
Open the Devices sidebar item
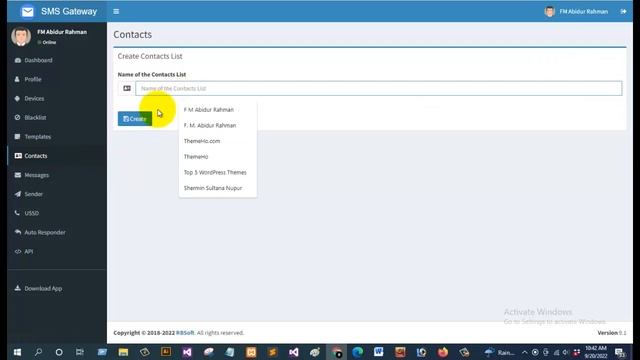point(57,98)
